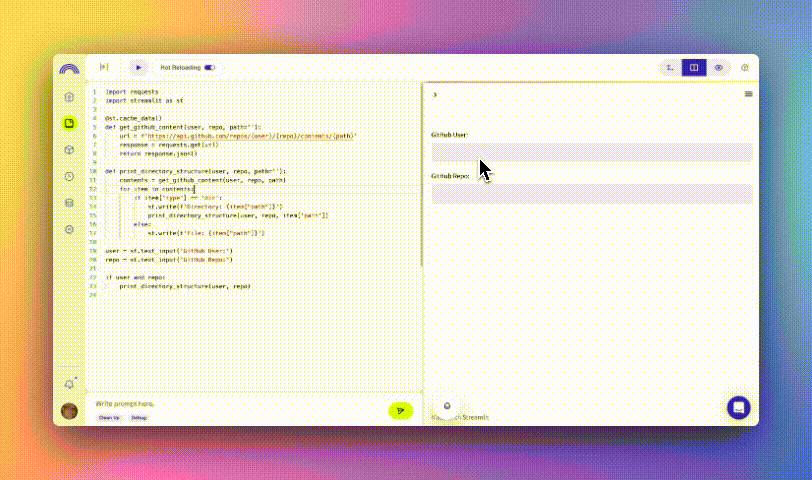
Task: Click the bottom circular sidebar icon below database
Action: coord(69,229)
